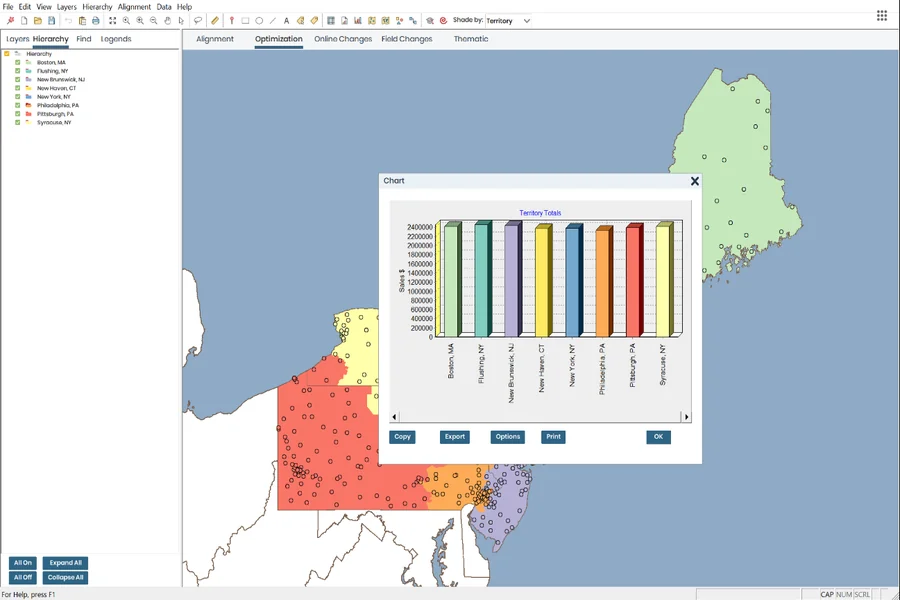
Task: Activate the Pan hand tool
Action: (167, 18)
